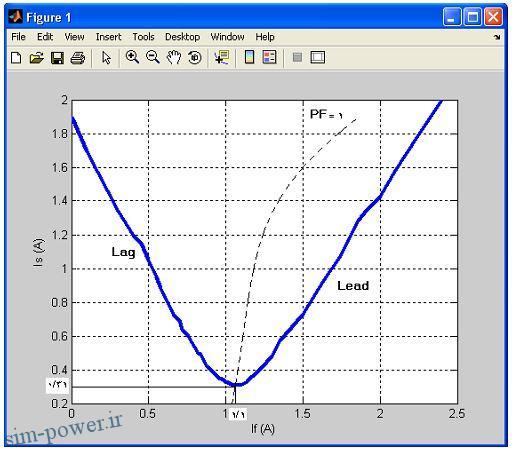Open the Desktop menu
512x452 pixels.
(x=182, y=37)
